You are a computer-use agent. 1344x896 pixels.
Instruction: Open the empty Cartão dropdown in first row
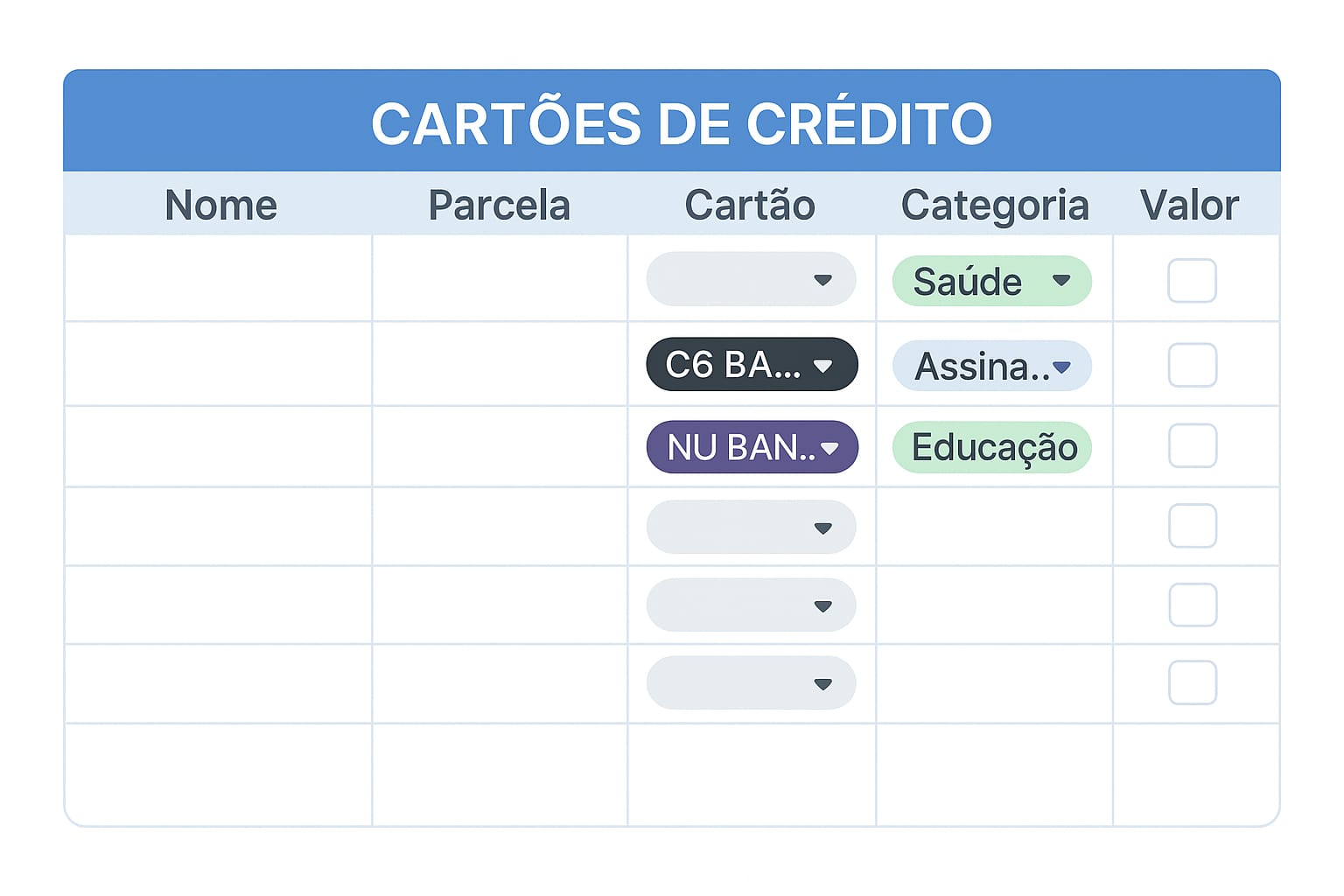coord(751,280)
